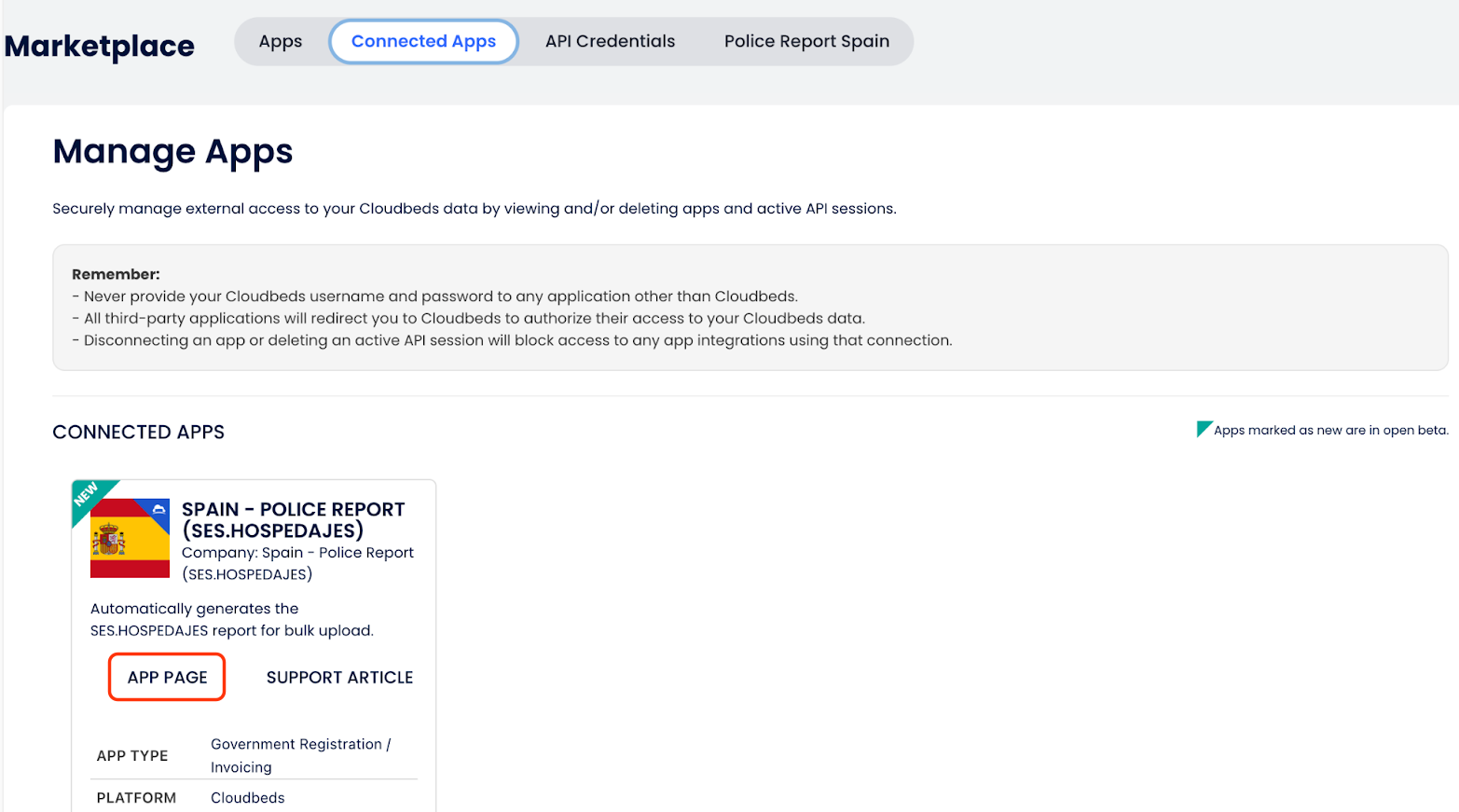Click the Remember notice box
The image size is (1459, 812).
coord(750,308)
